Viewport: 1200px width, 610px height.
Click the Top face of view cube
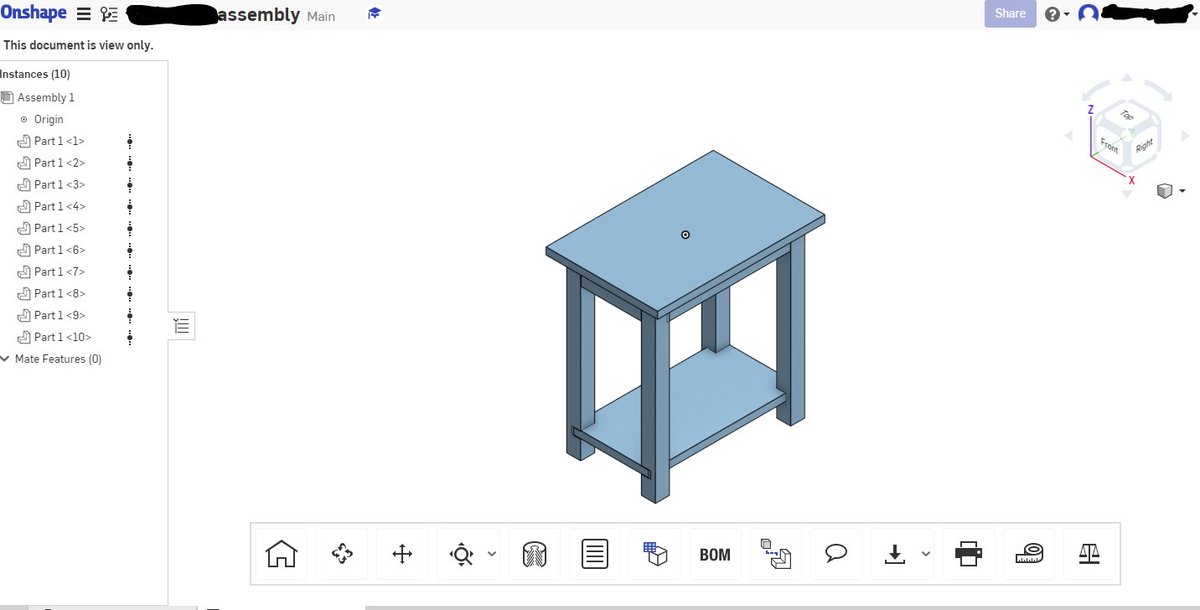pyautogui.click(x=1127, y=116)
